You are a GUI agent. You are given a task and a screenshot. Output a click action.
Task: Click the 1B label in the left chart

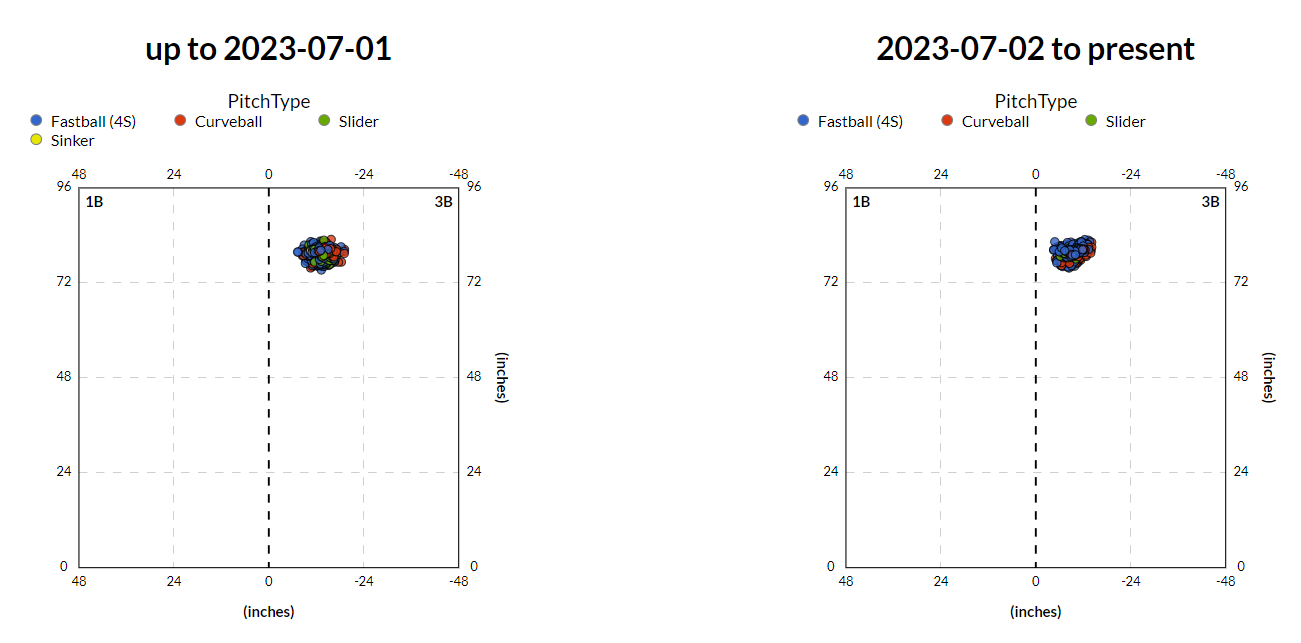tap(94, 202)
